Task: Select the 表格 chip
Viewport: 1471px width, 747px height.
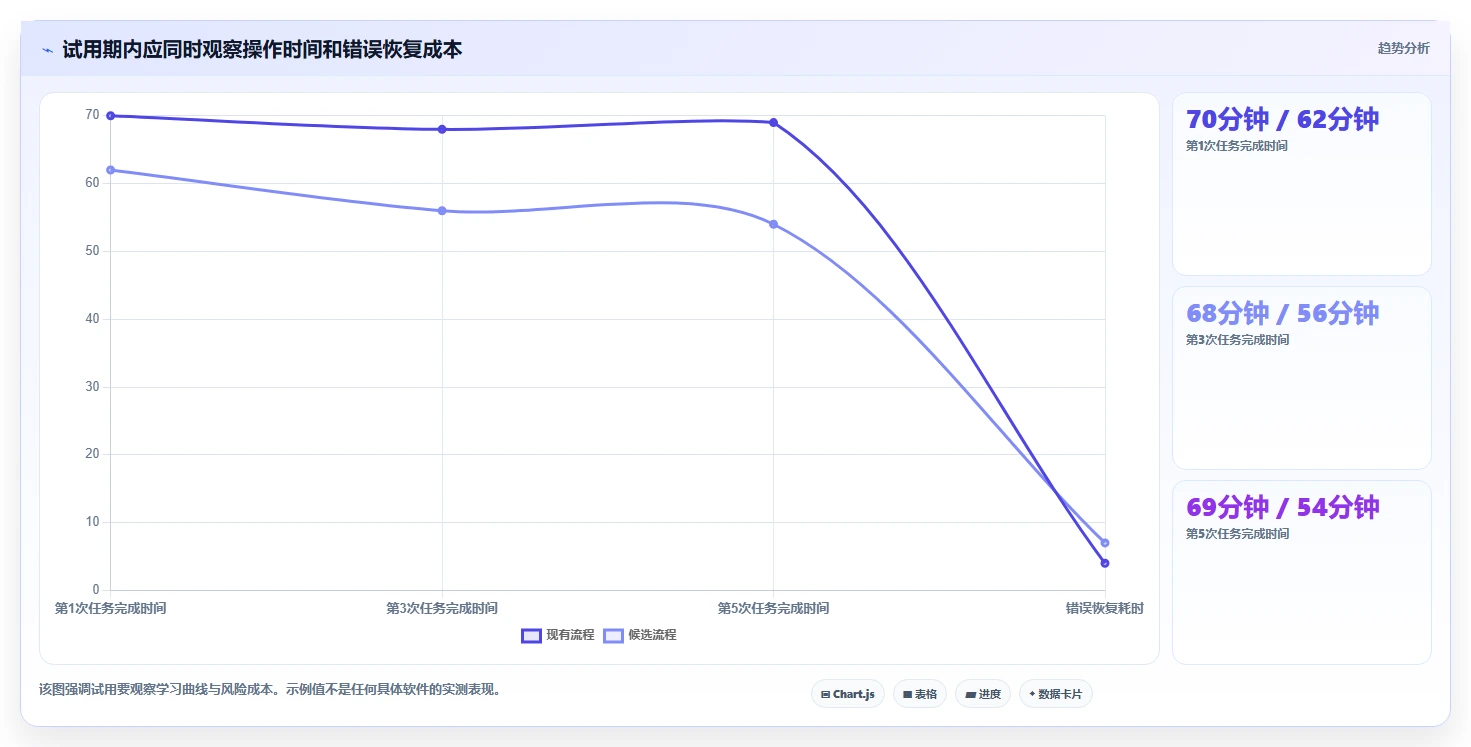Action: point(919,694)
